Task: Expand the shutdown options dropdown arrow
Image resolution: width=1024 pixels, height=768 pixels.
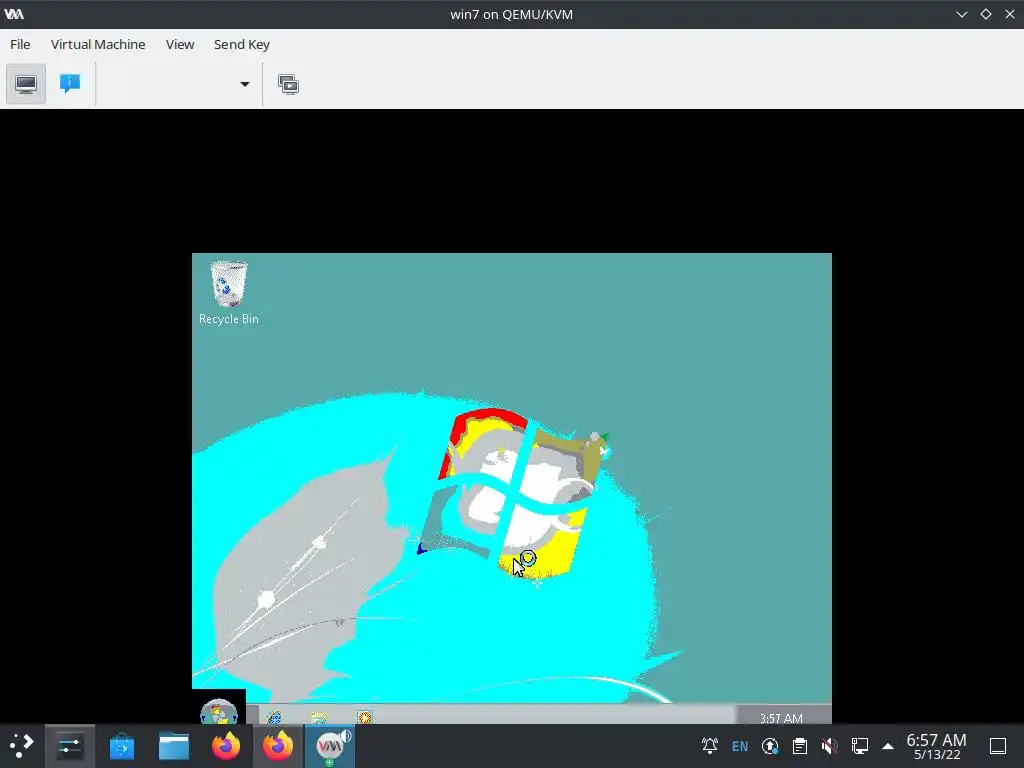Action: point(245,84)
